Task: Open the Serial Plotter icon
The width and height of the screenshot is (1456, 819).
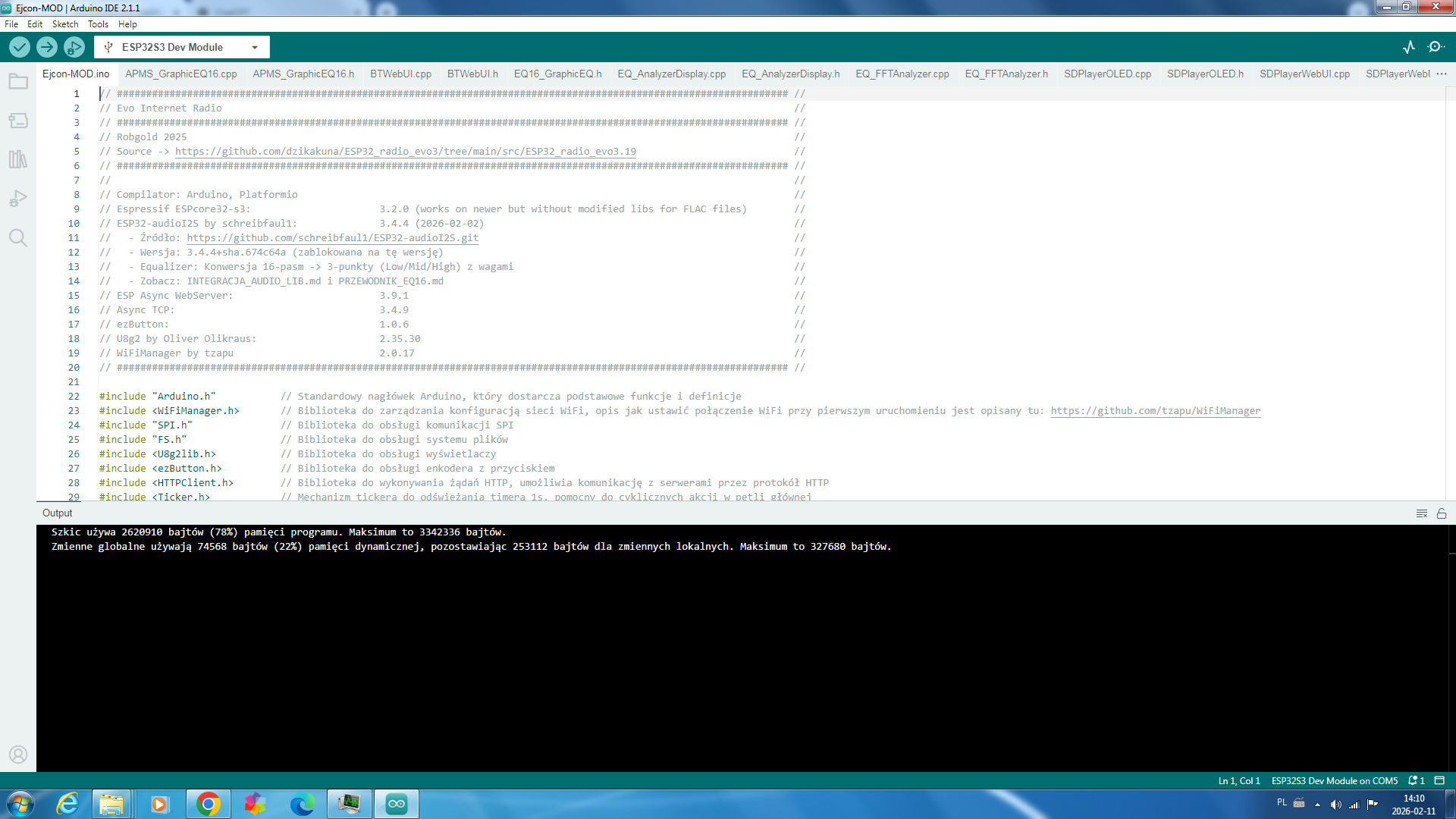Action: 1409,47
